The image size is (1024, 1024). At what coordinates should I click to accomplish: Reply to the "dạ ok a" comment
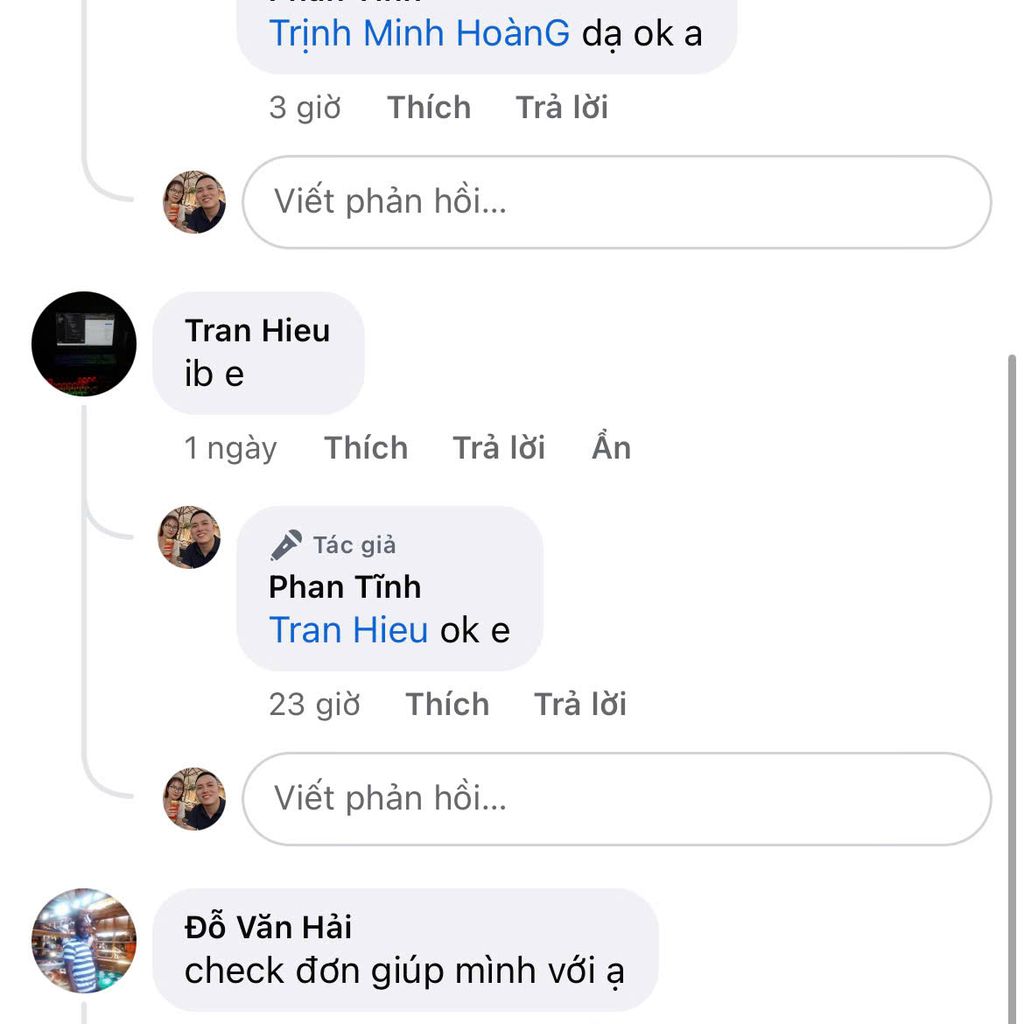click(562, 107)
